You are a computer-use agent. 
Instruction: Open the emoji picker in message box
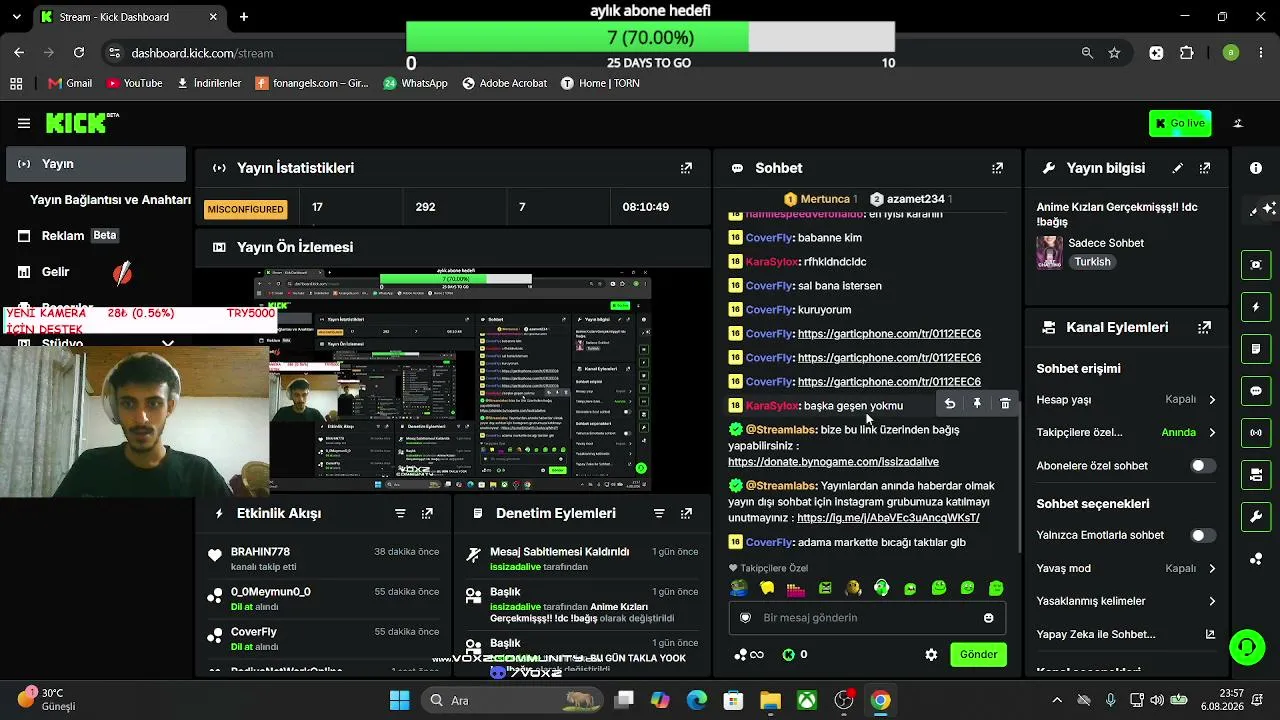(x=989, y=618)
